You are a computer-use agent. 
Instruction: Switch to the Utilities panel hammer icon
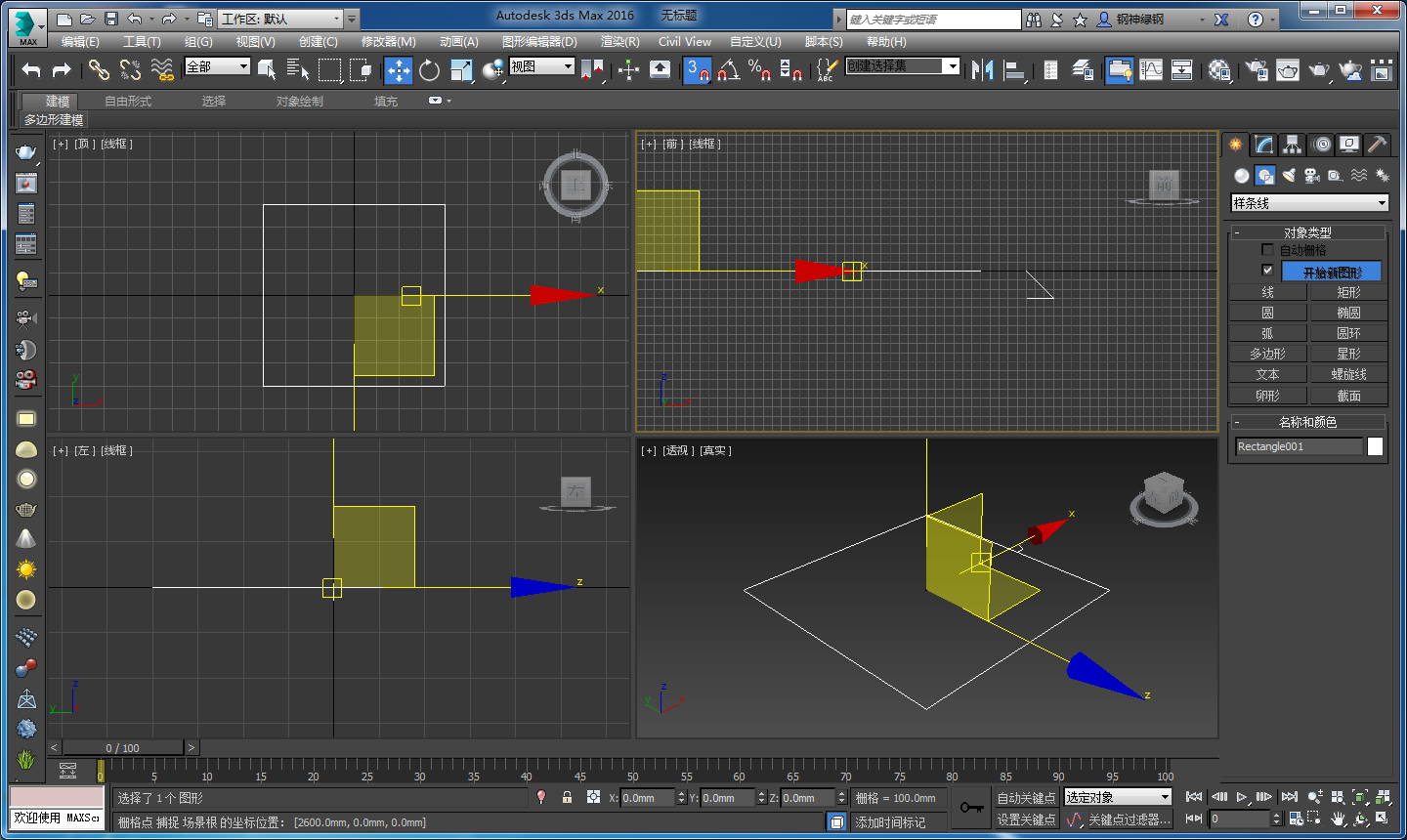pyautogui.click(x=1377, y=145)
